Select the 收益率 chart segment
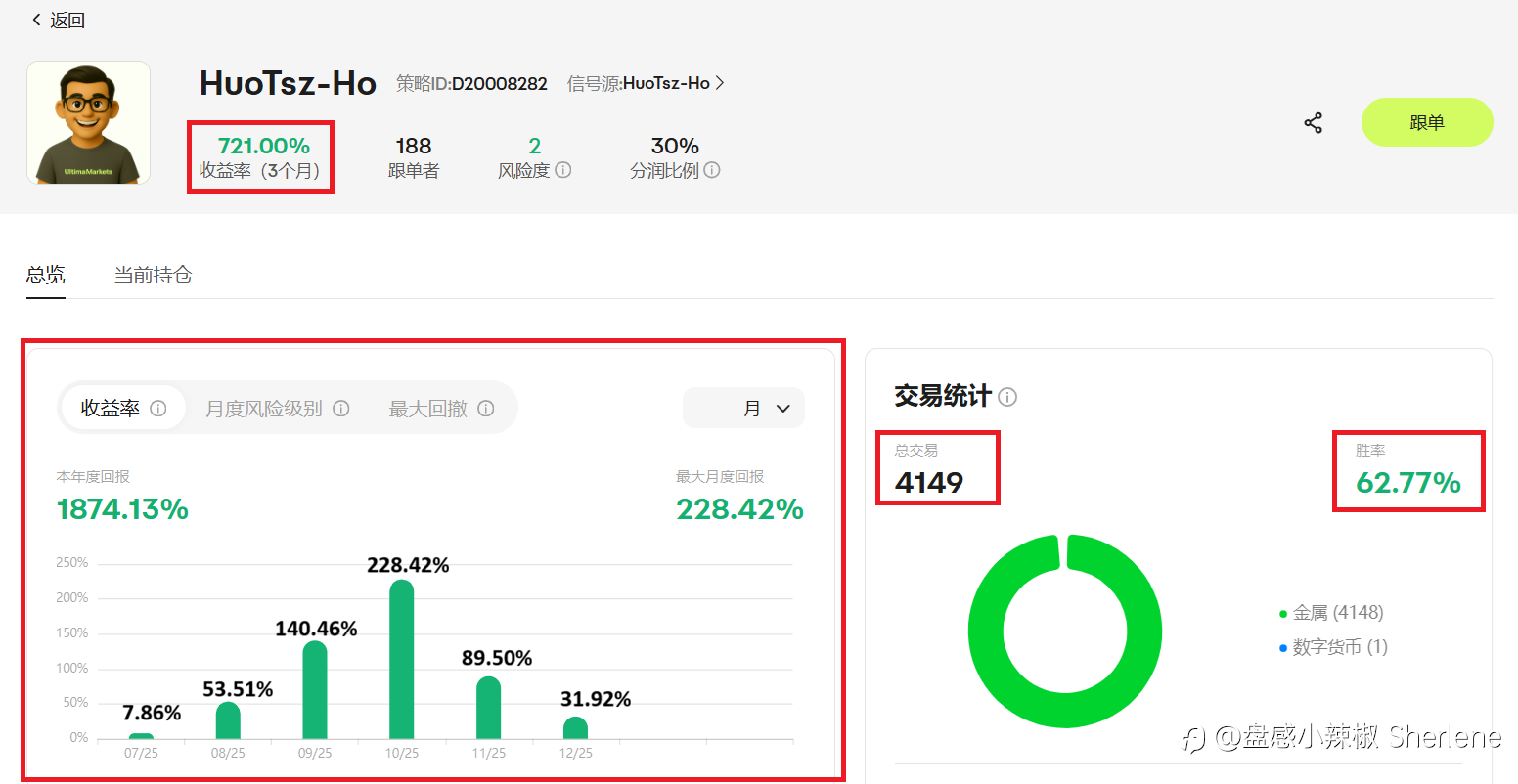The image size is (1518, 784). (x=123, y=409)
